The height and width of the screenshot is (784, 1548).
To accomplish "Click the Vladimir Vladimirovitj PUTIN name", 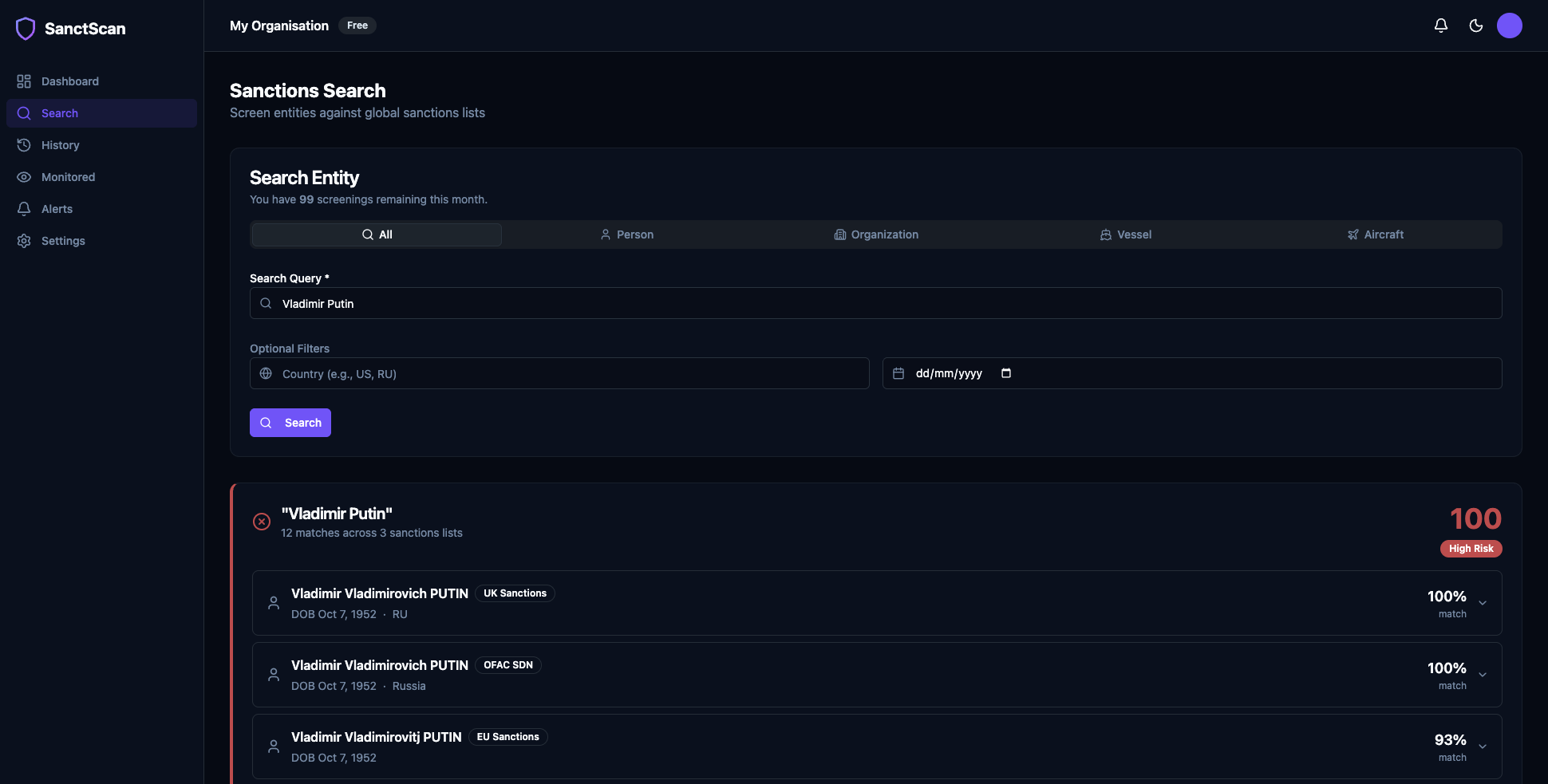I will pos(377,737).
